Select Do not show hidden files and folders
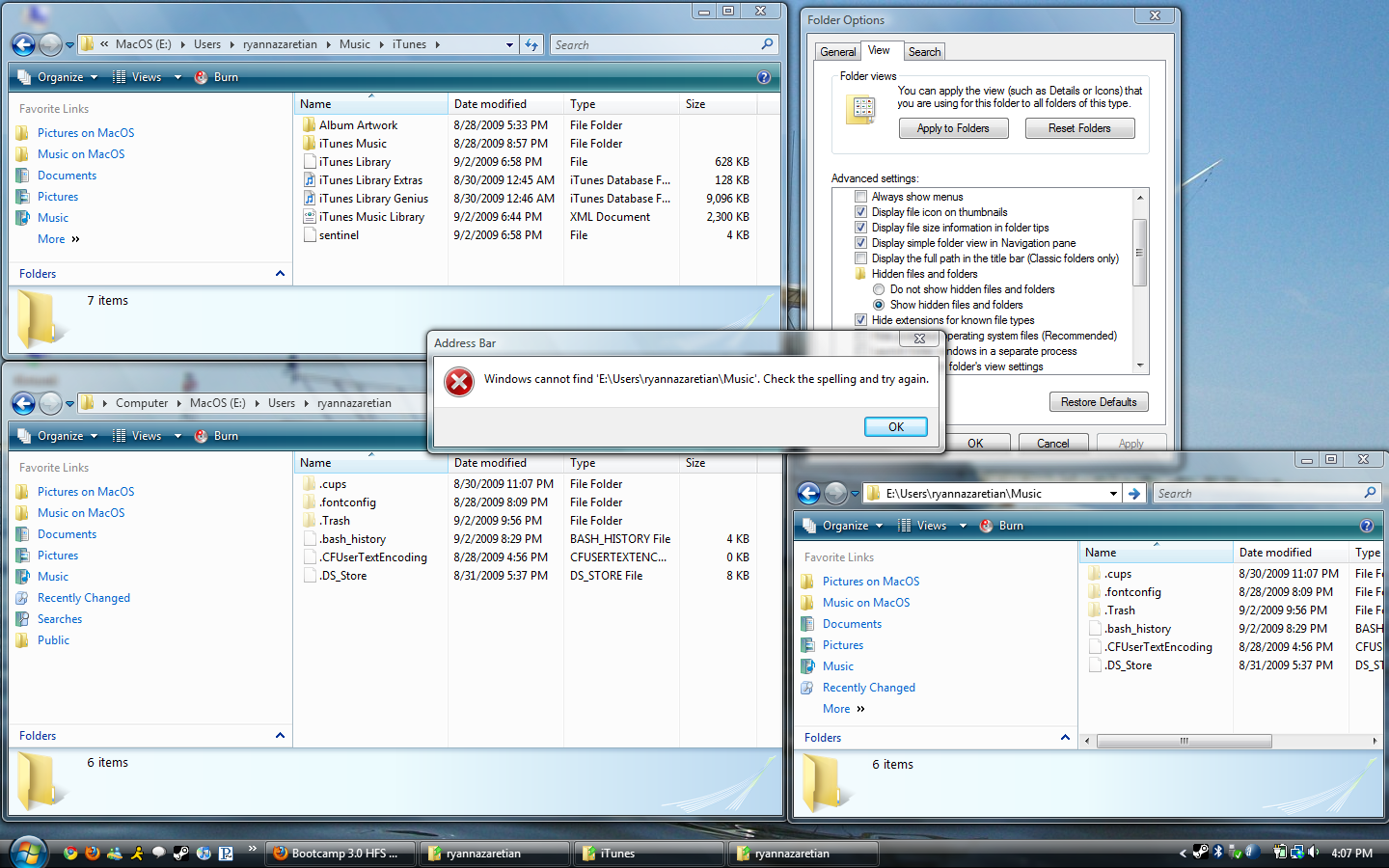1389x868 pixels. click(879, 289)
